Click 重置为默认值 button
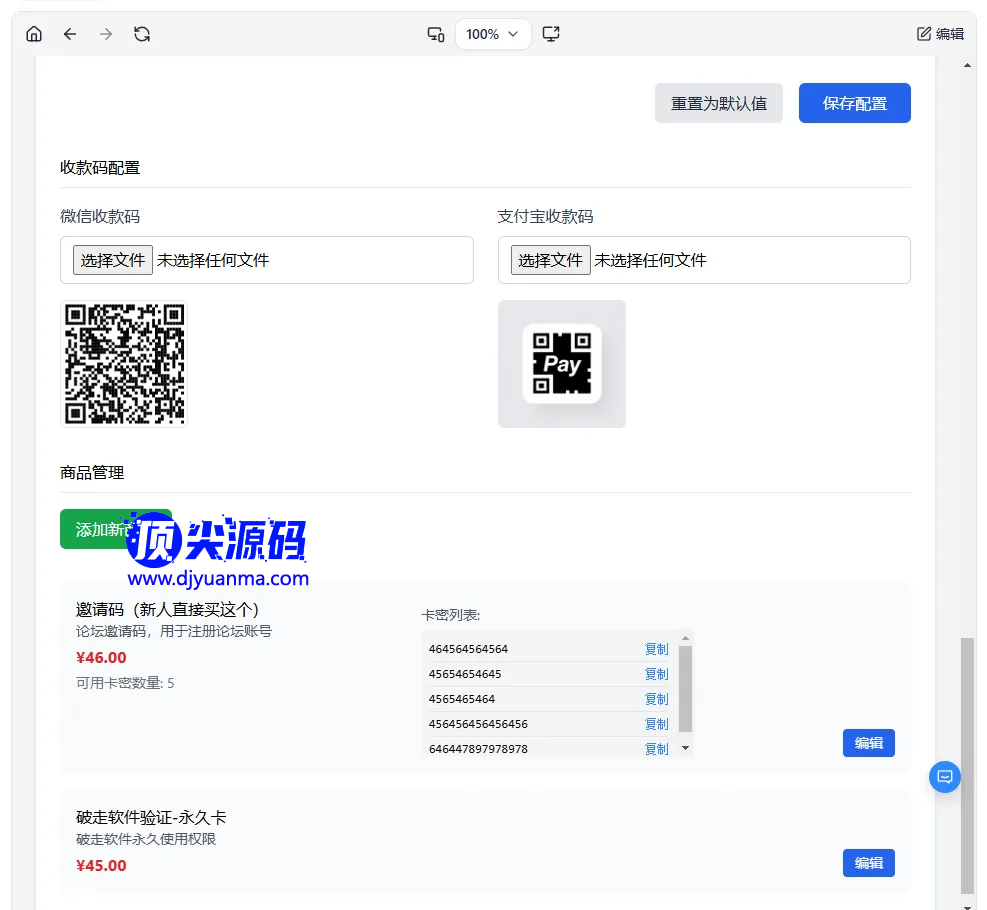 point(718,103)
